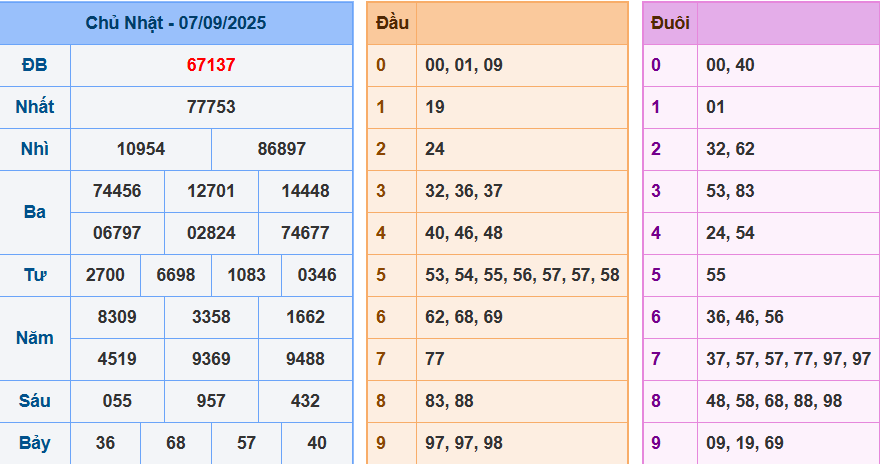
Task: Select third prize number 02824
Action: [211, 233]
